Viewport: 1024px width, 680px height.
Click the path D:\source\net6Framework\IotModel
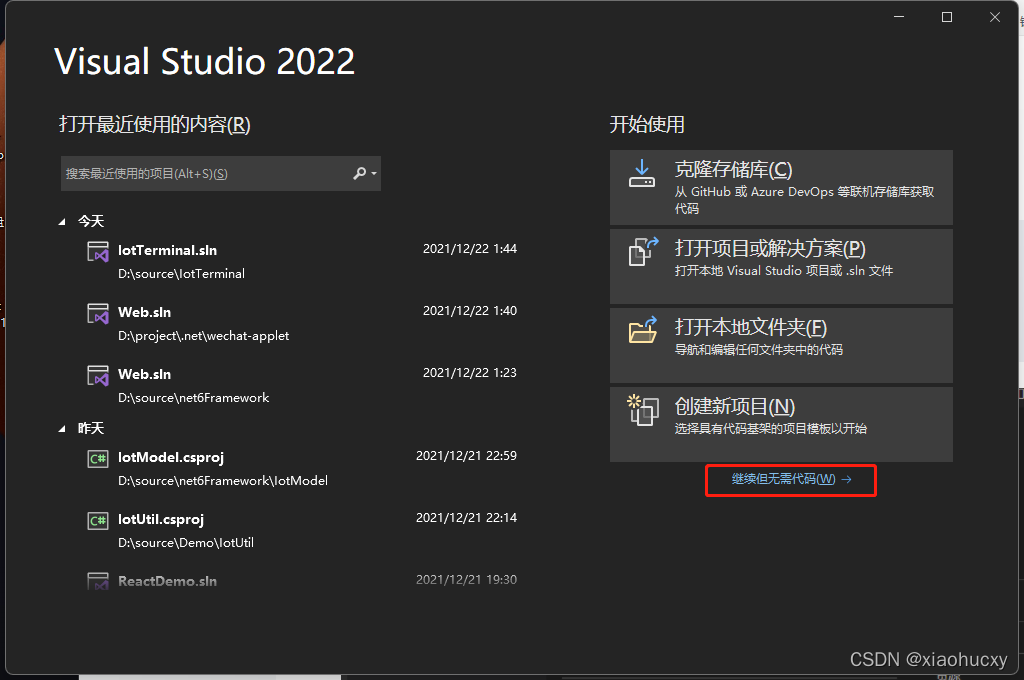click(x=223, y=481)
